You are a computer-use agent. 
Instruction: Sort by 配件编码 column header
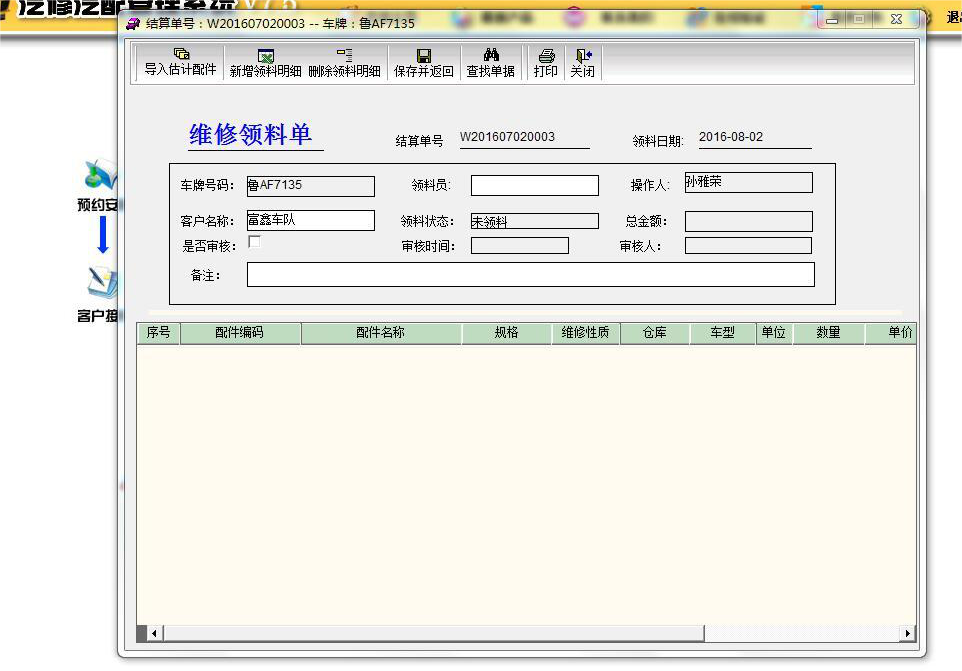(240, 333)
